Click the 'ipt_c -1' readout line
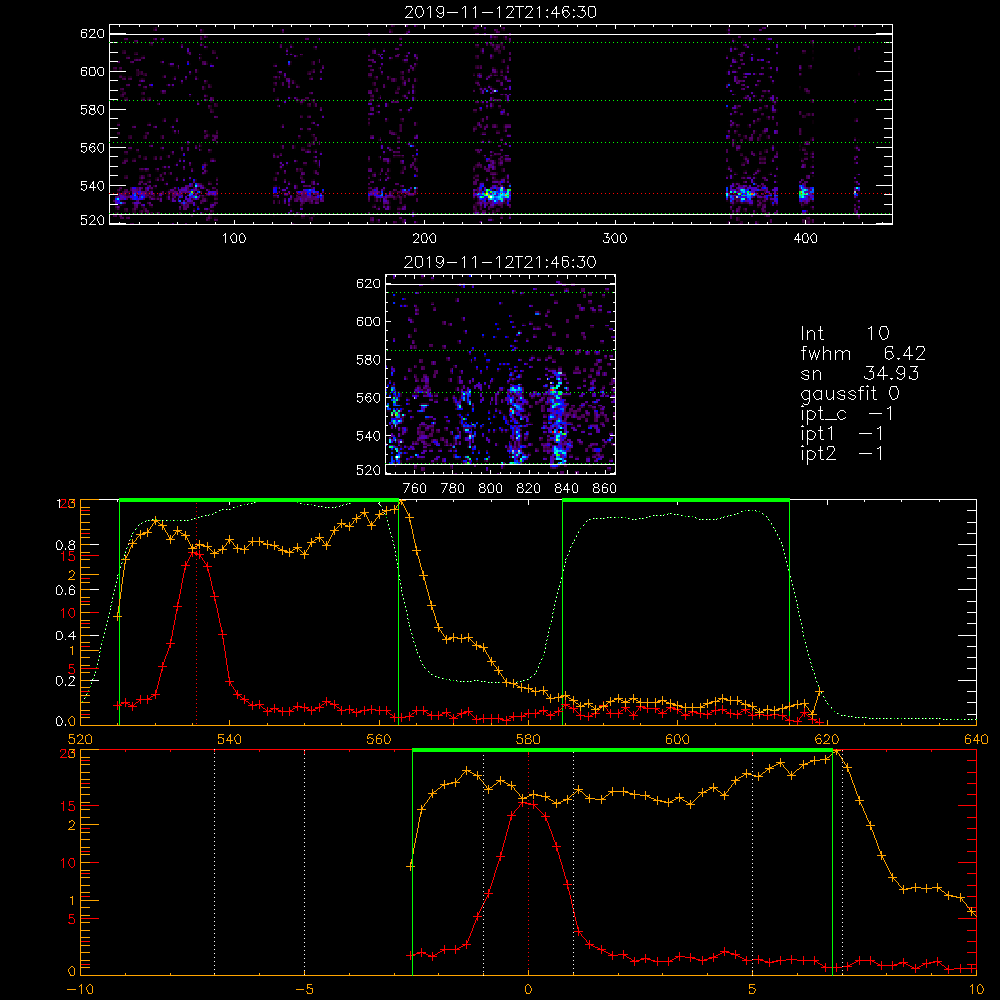Viewport: 1000px width, 1000px height. [x=847, y=414]
